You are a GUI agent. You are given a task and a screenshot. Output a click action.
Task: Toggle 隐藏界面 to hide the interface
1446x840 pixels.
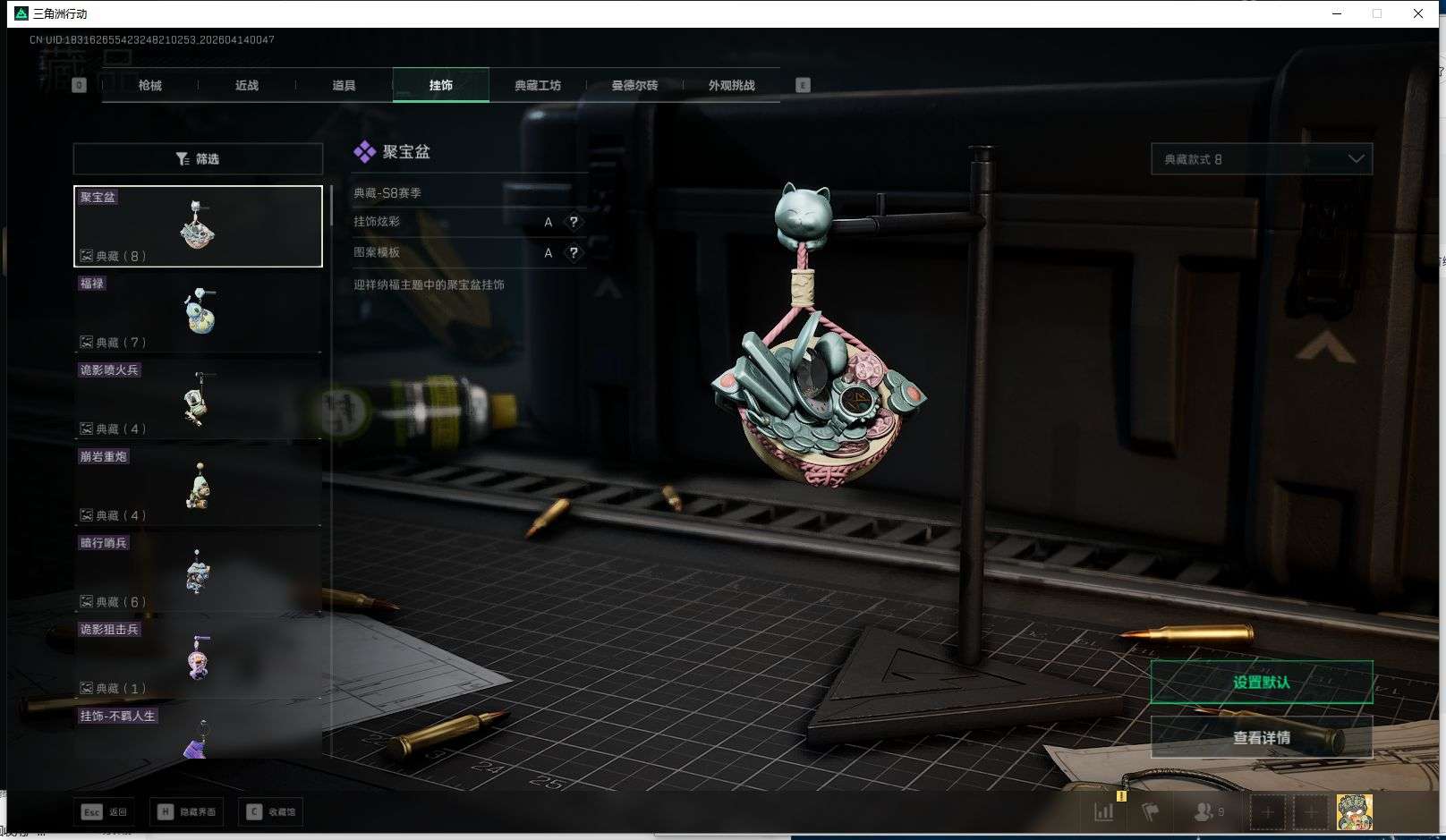coord(188,811)
